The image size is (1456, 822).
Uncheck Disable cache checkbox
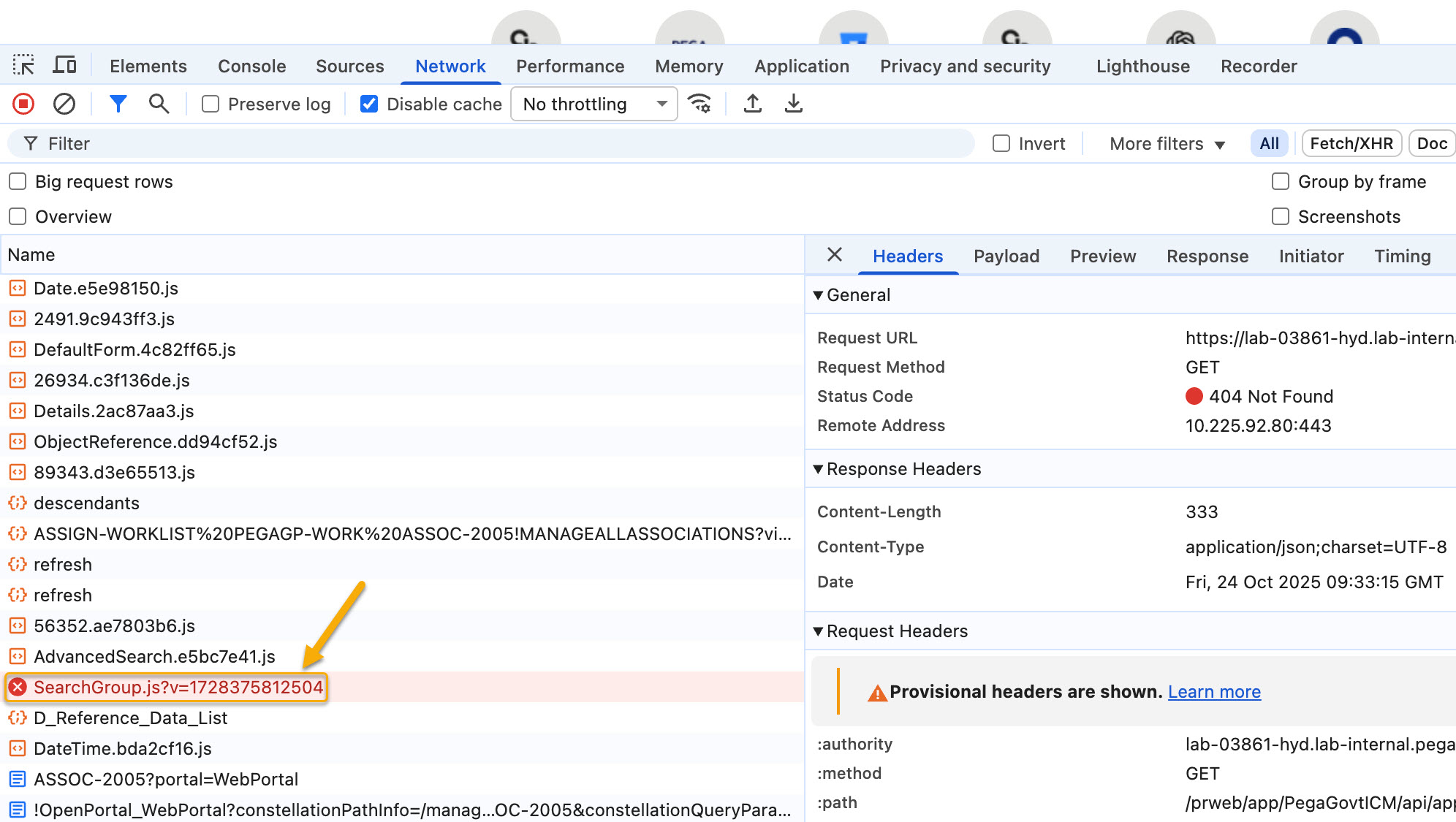tap(369, 104)
